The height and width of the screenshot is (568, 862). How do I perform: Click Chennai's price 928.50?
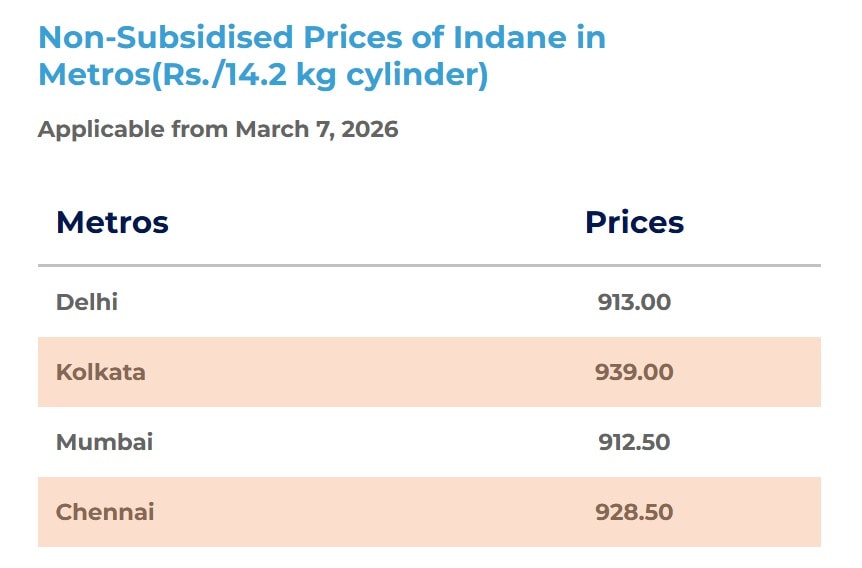tap(634, 513)
